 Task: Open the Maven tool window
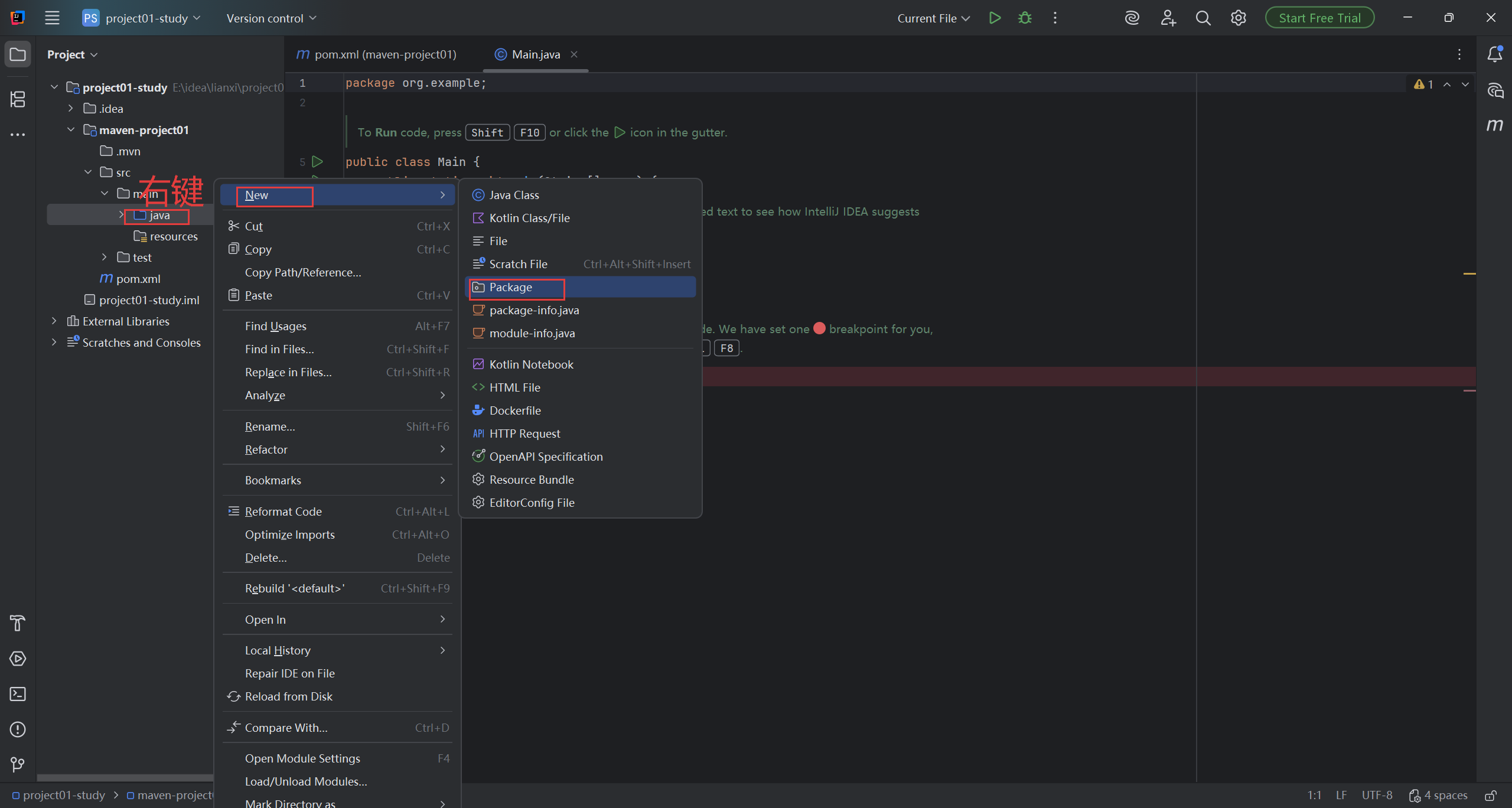[1495, 125]
